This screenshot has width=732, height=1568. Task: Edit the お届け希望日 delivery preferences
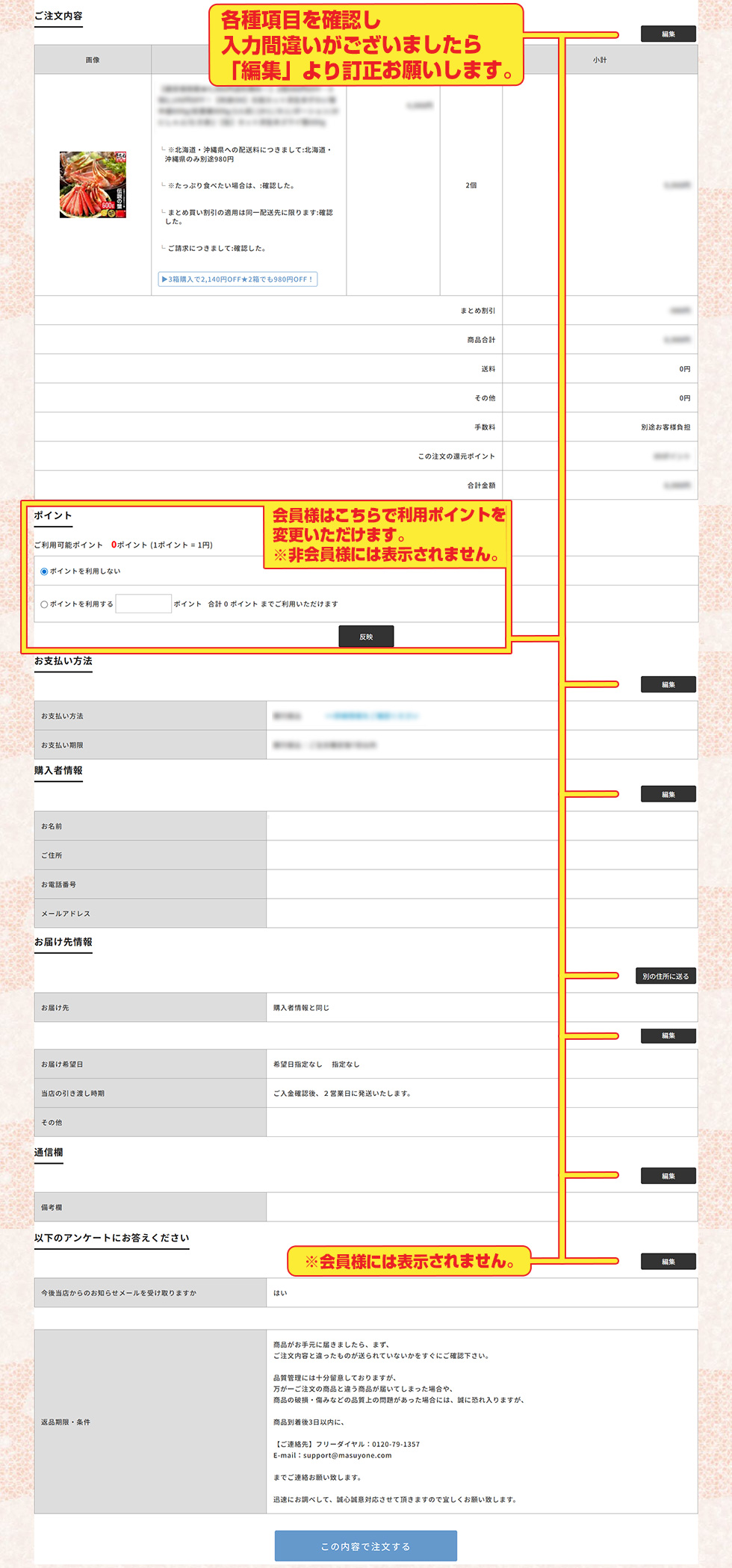click(668, 1035)
